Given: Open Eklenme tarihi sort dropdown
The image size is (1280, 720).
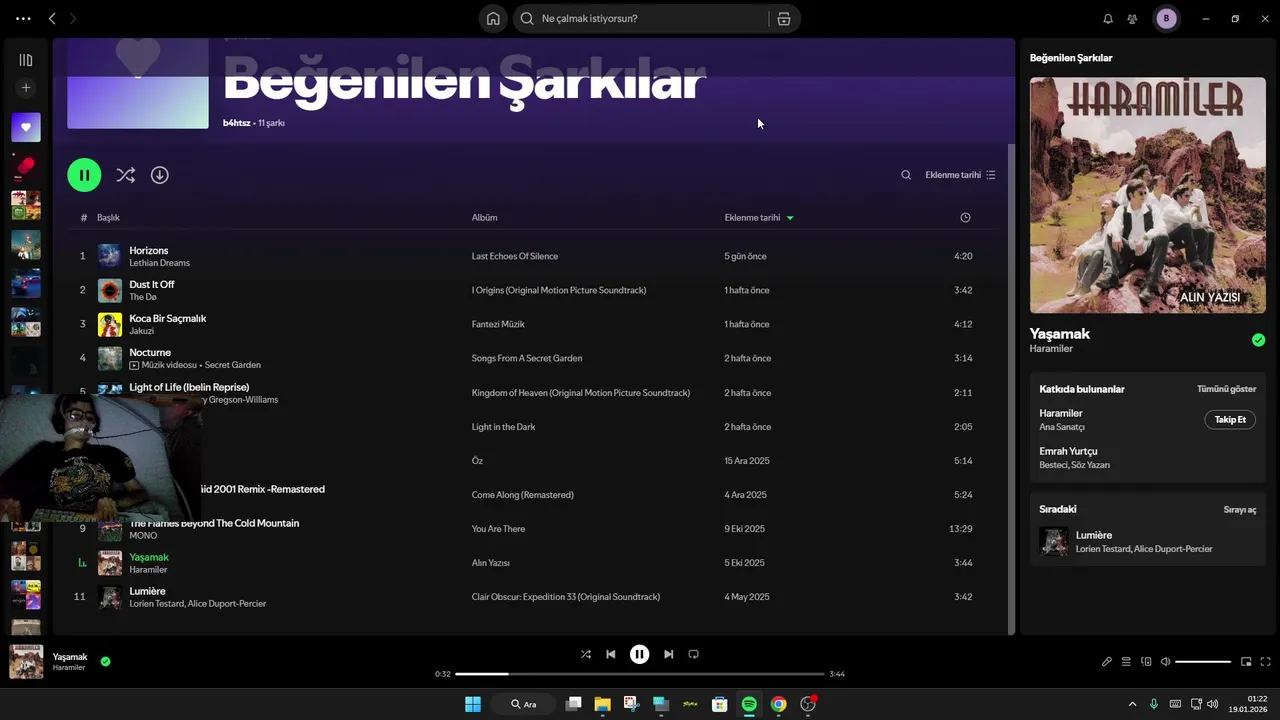Looking at the screenshot, I should click(960, 175).
